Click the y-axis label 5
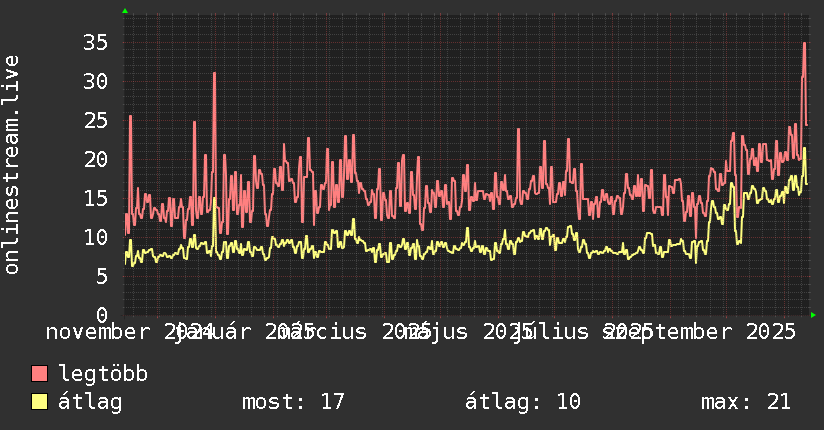 [x=102, y=276]
